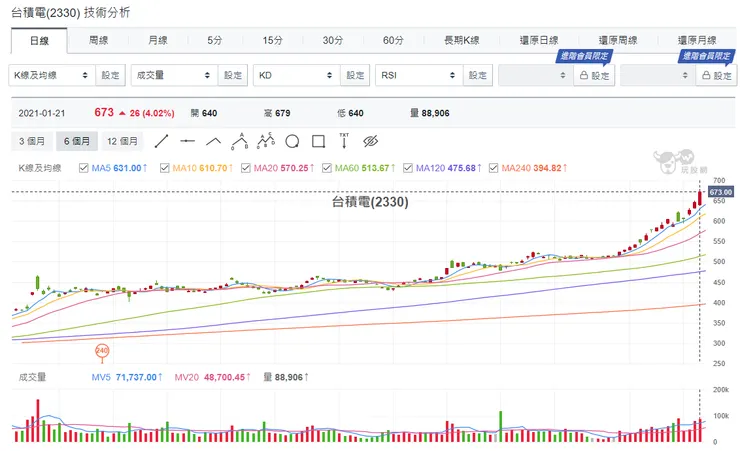740x451 pixels.
Task: Switch to the 60分 tab
Action: tap(392, 41)
